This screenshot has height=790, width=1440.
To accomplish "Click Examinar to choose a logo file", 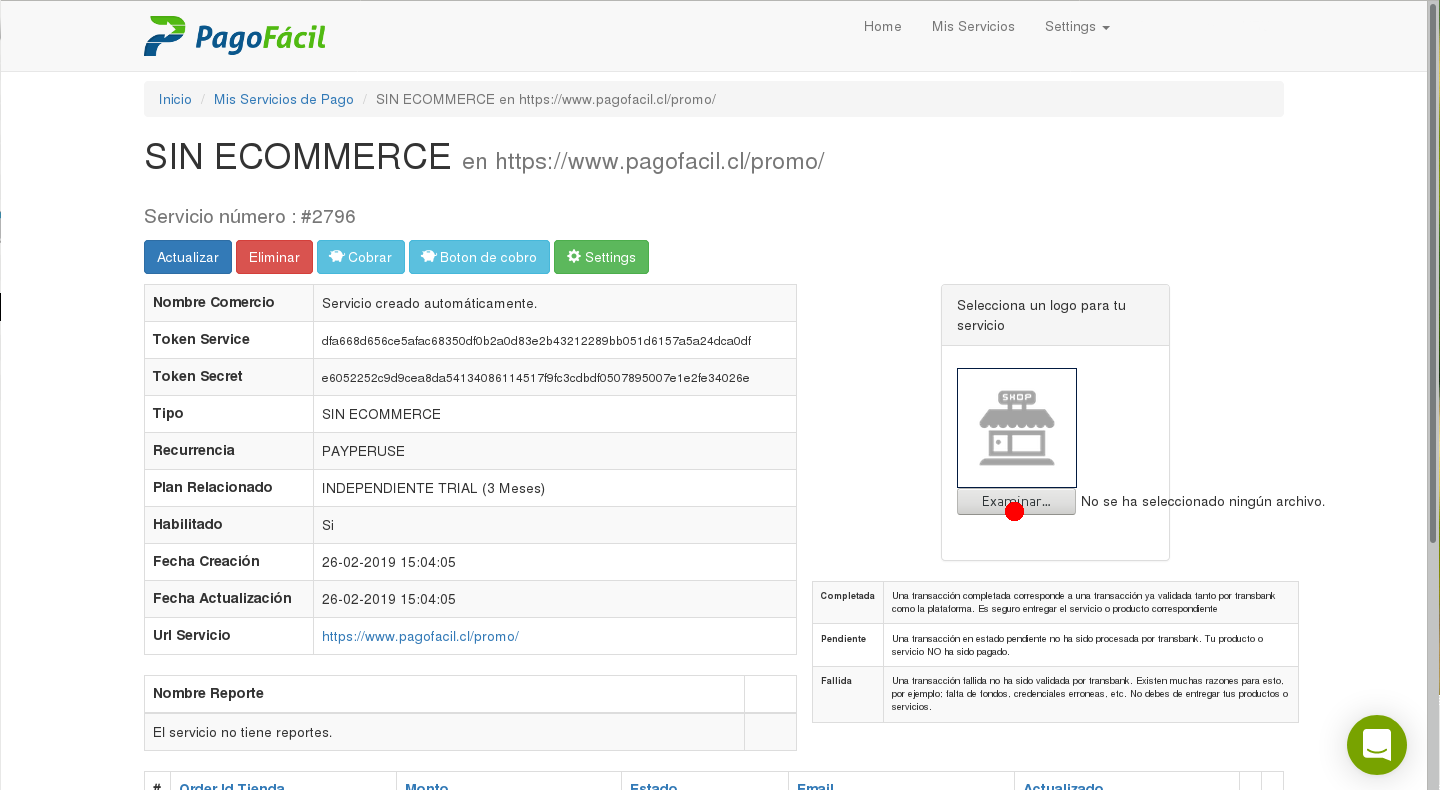I will pos(1016,502).
